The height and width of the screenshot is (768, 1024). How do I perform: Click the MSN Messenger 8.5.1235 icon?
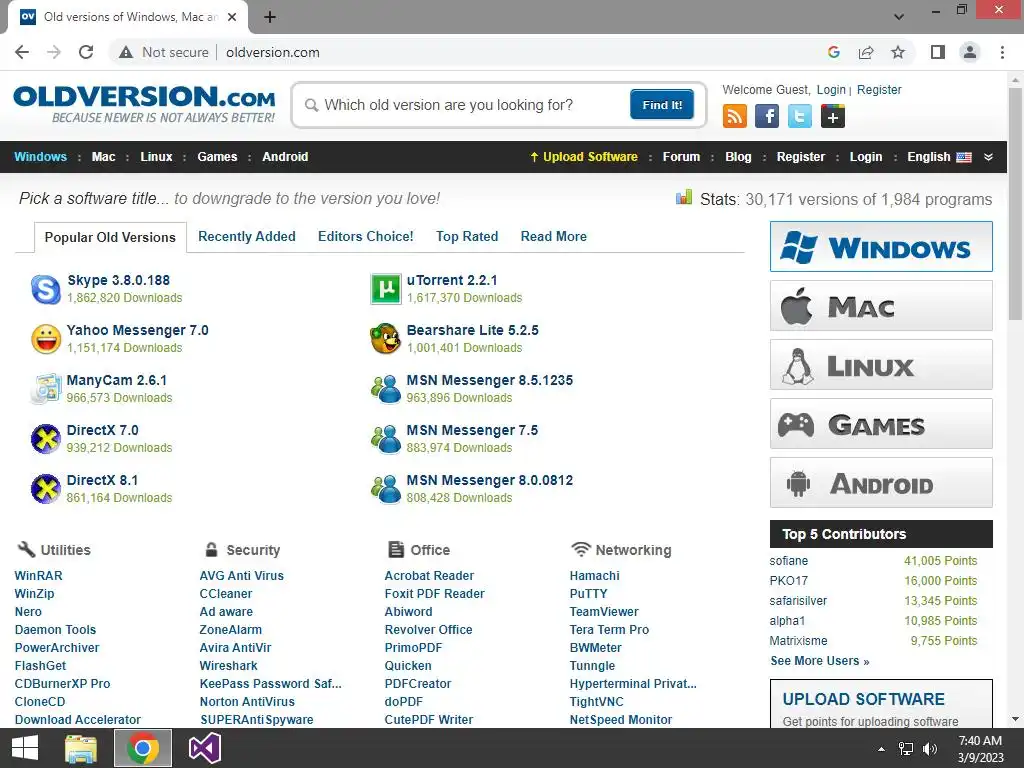pyautogui.click(x=386, y=389)
